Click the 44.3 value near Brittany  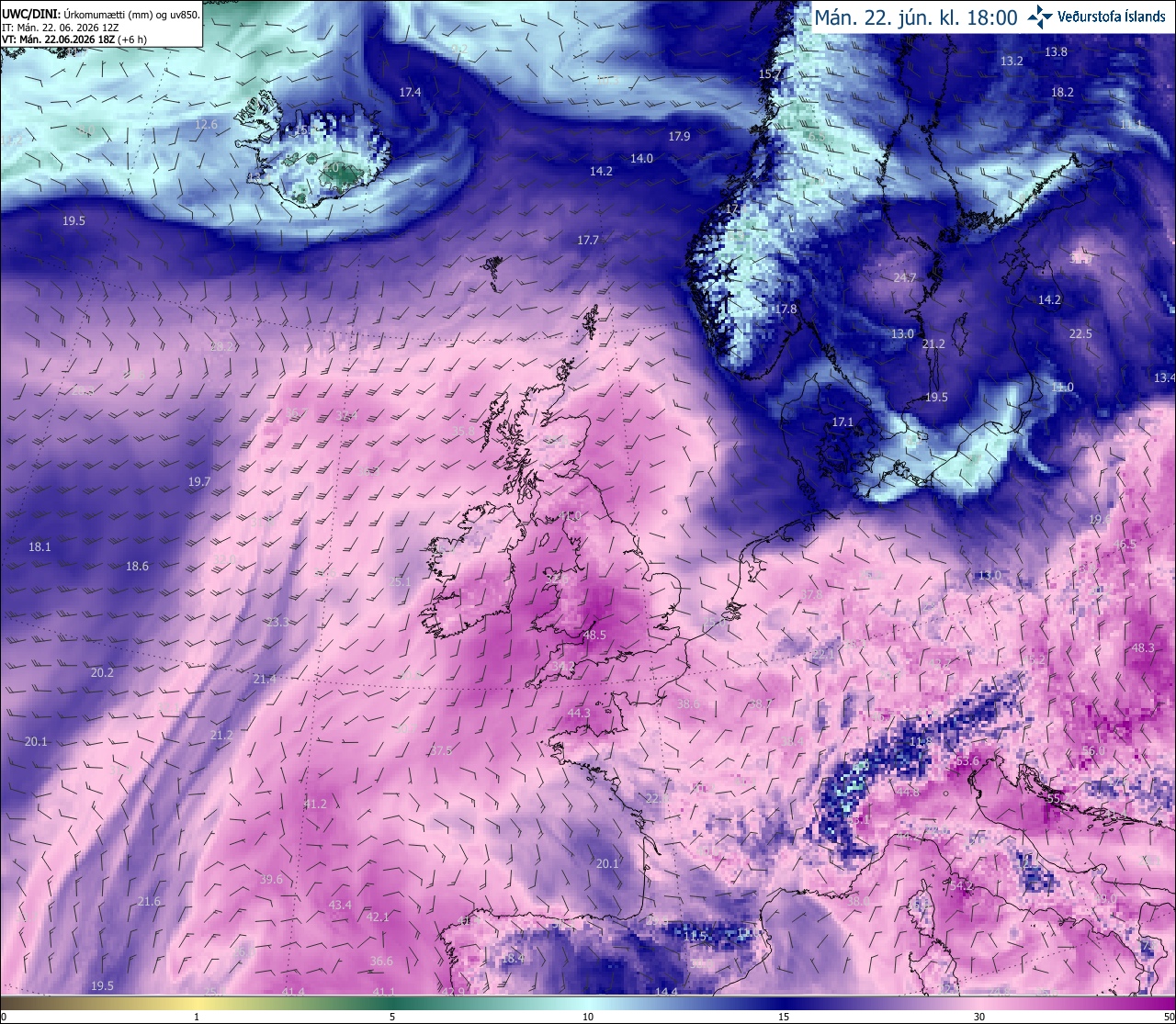tap(579, 713)
